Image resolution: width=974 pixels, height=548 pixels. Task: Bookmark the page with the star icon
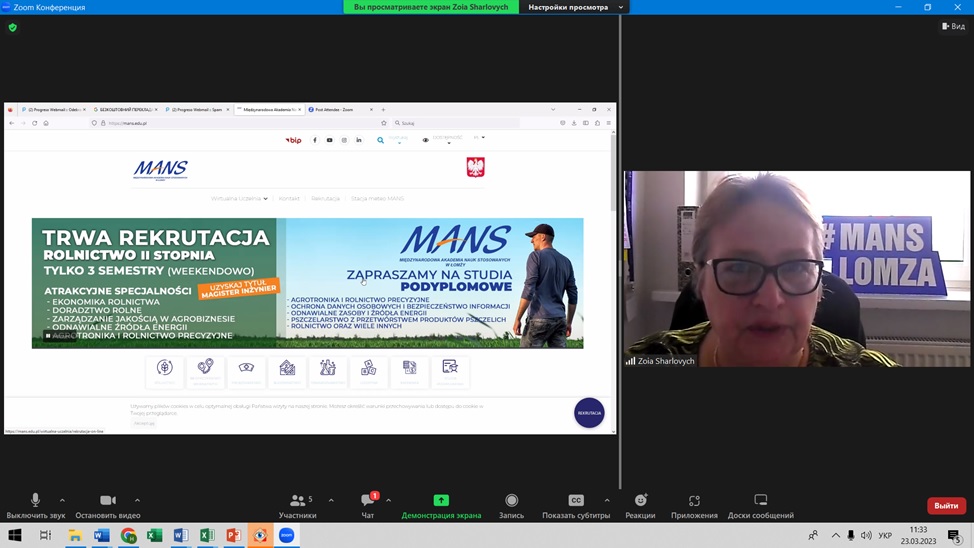tap(384, 123)
